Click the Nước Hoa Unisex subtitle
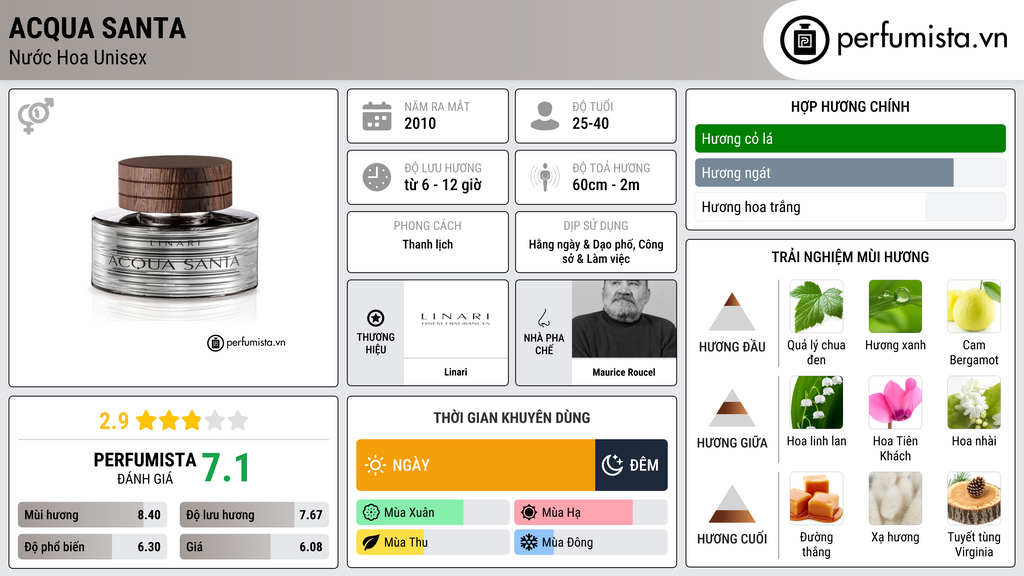1024x576 pixels. (x=78, y=57)
